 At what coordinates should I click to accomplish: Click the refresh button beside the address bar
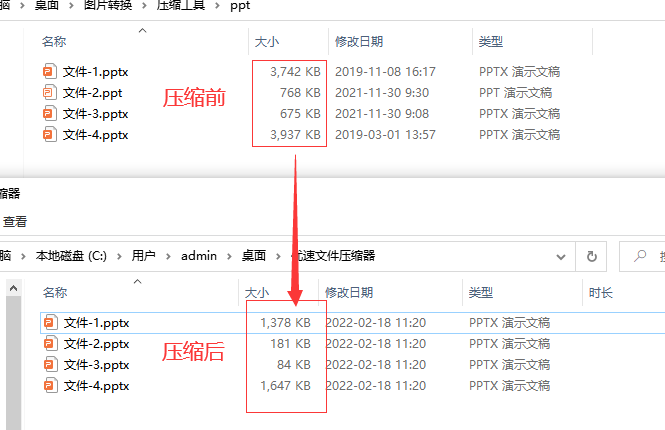coord(592,256)
